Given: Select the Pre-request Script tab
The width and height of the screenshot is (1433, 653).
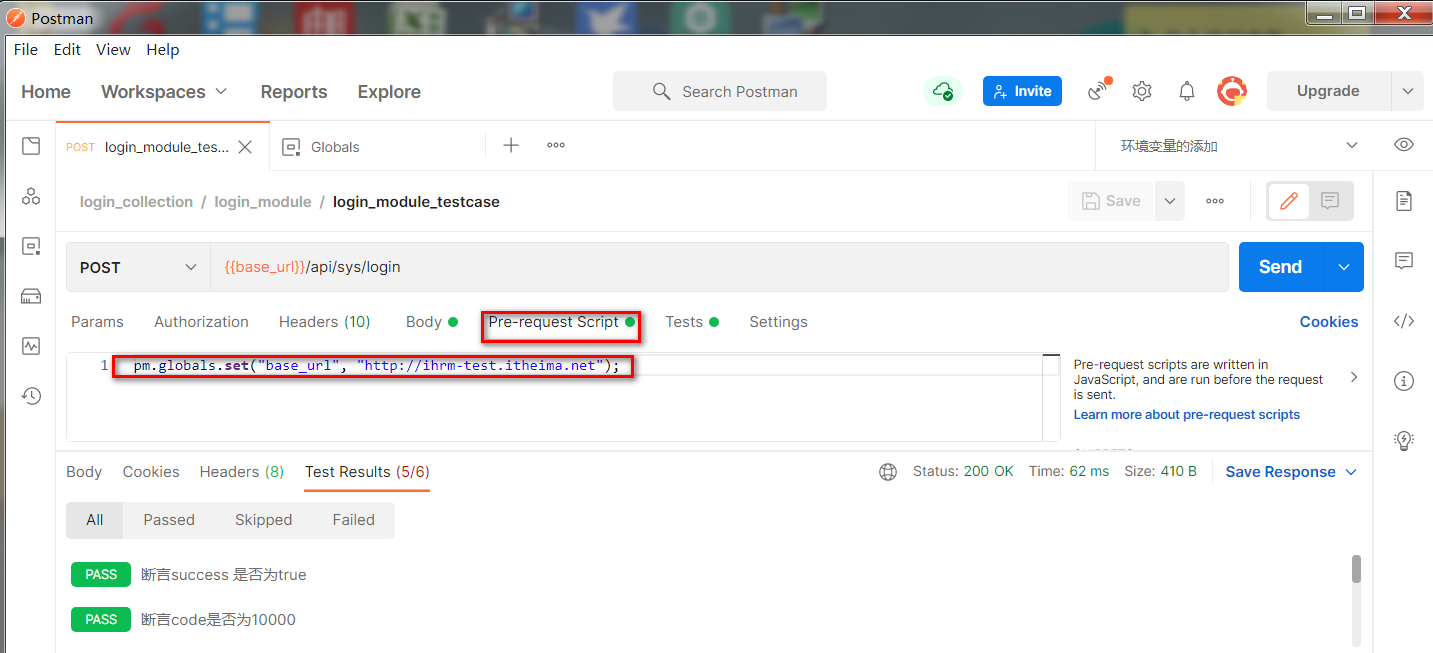Looking at the screenshot, I should coord(561,322).
